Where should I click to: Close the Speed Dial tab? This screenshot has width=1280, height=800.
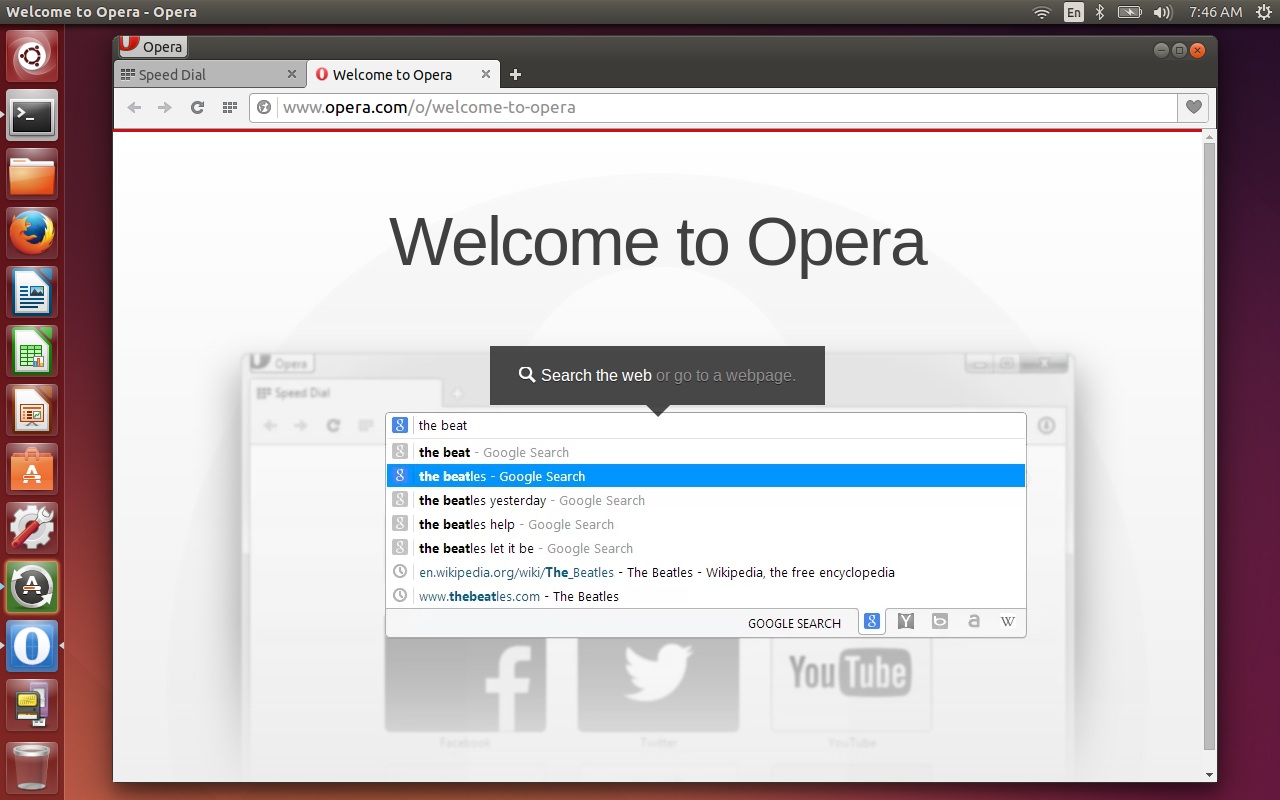click(x=292, y=74)
